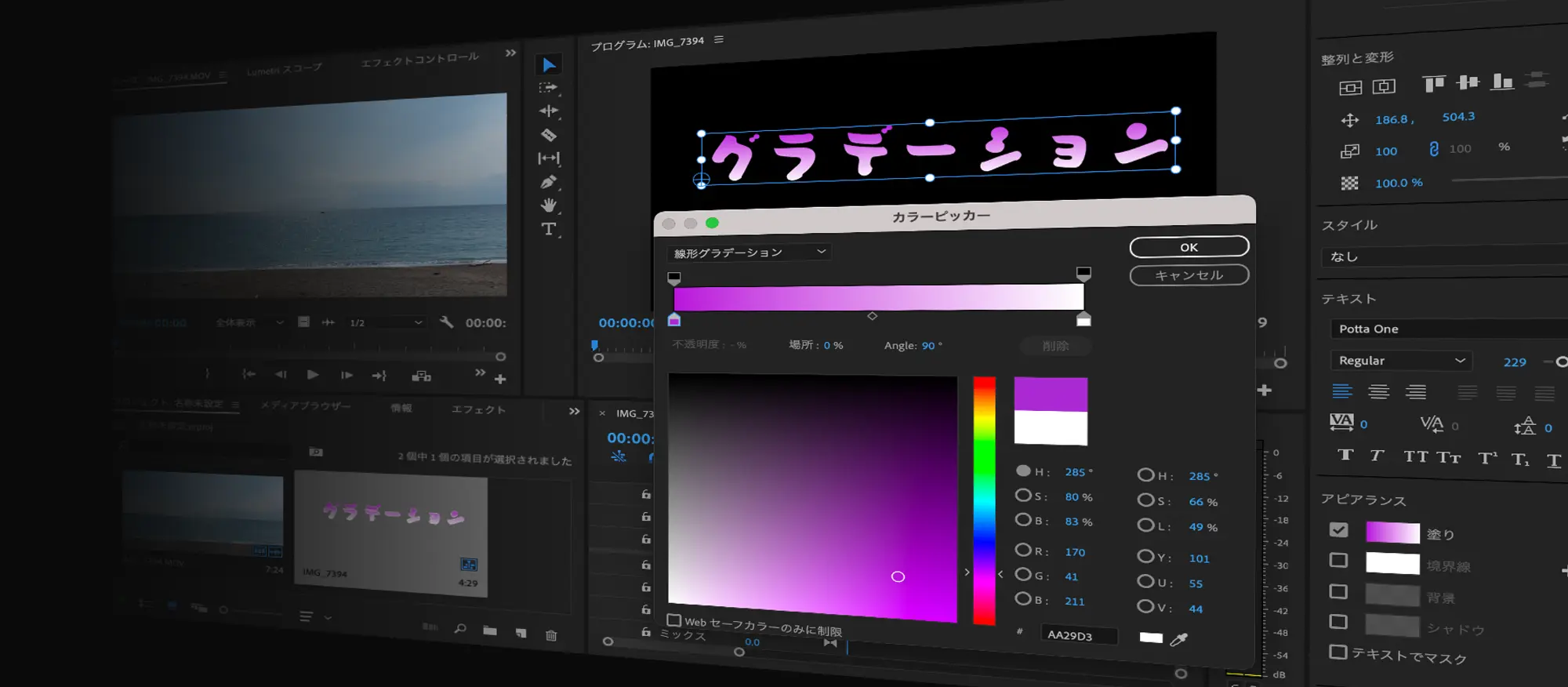This screenshot has height=687, width=1568.
Task: Open the プログラム panel menu icon
Action: [x=719, y=39]
